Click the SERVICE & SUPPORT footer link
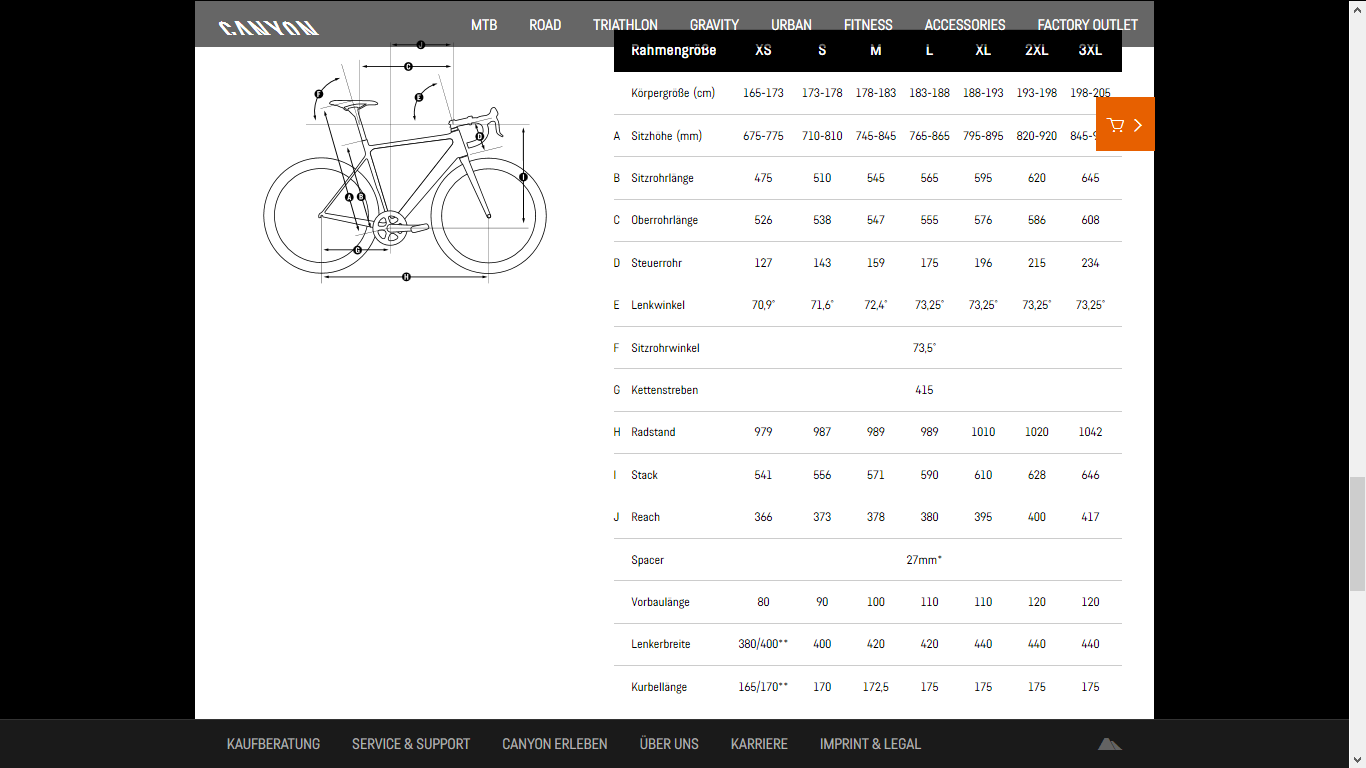Screen dimensions: 1366x768 [x=411, y=744]
